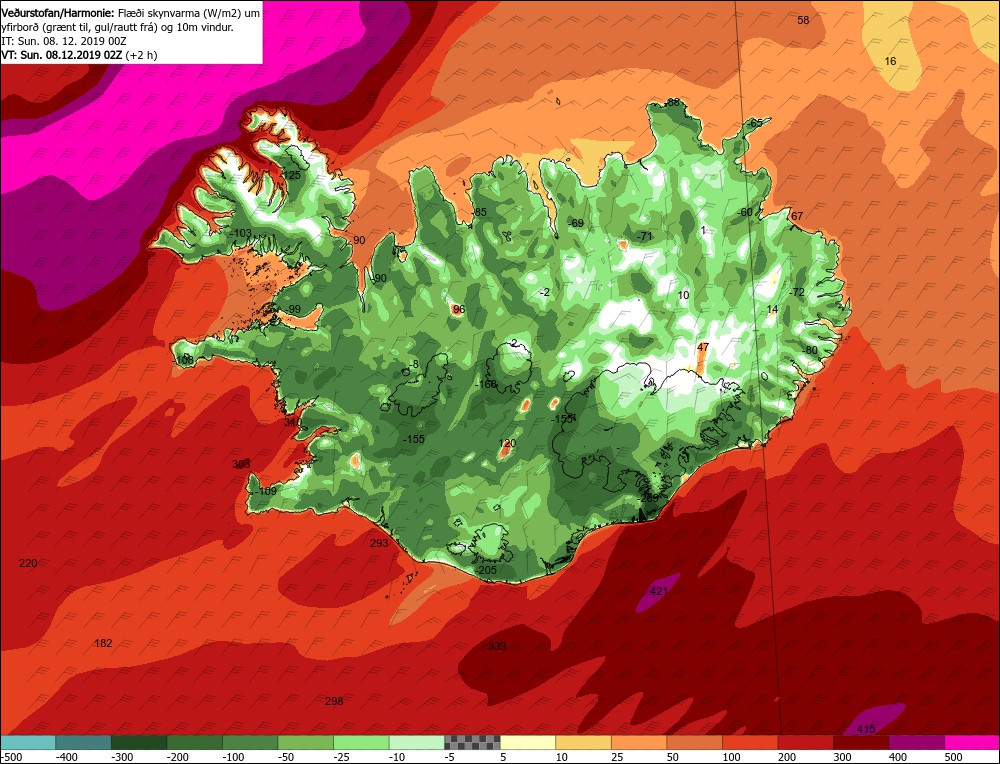The height and width of the screenshot is (764, 1000).
Task: Select the orange legend swatch above 25
Action: [x=638, y=742]
